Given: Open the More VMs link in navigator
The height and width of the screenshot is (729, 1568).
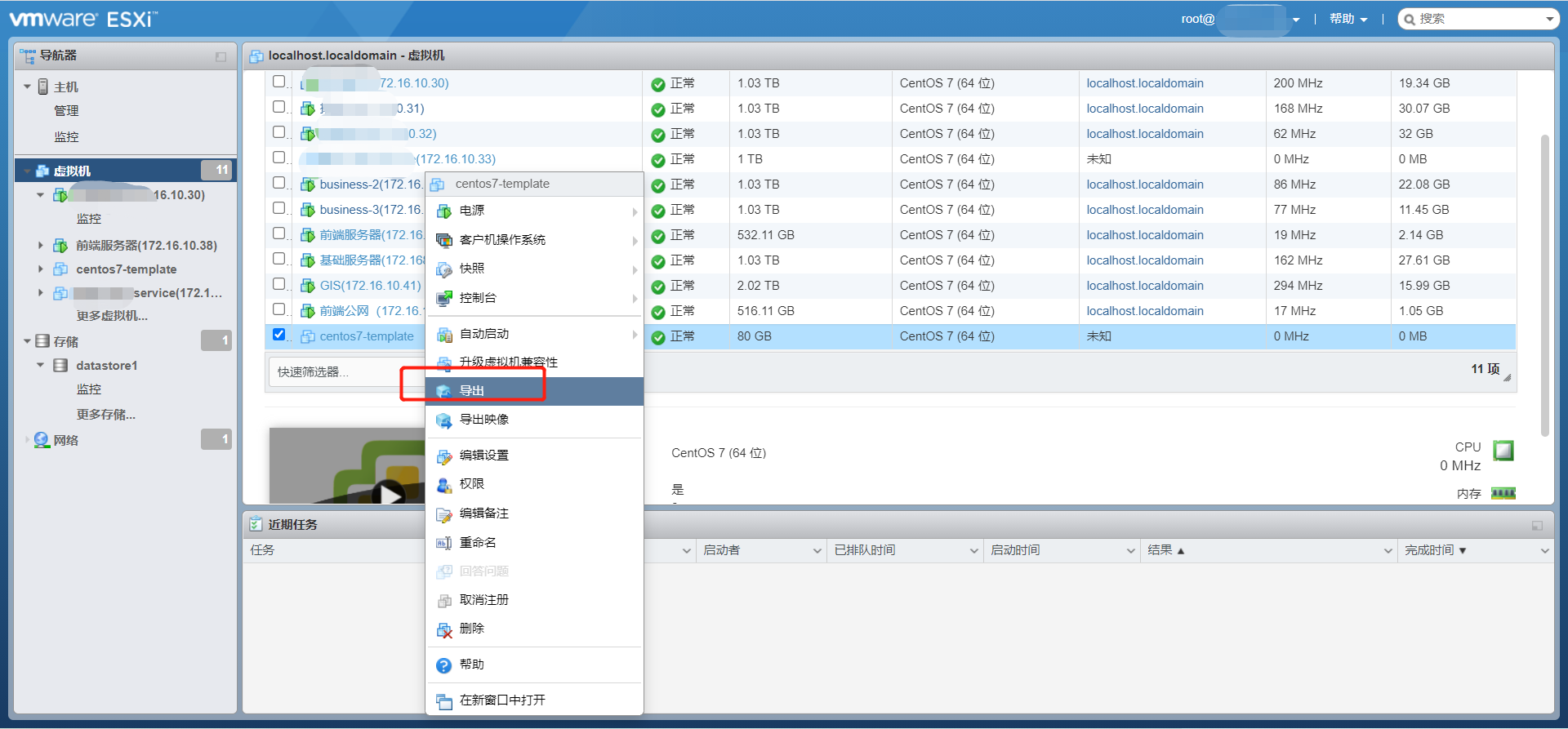Looking at the screenshot, I should click(112, 316).
